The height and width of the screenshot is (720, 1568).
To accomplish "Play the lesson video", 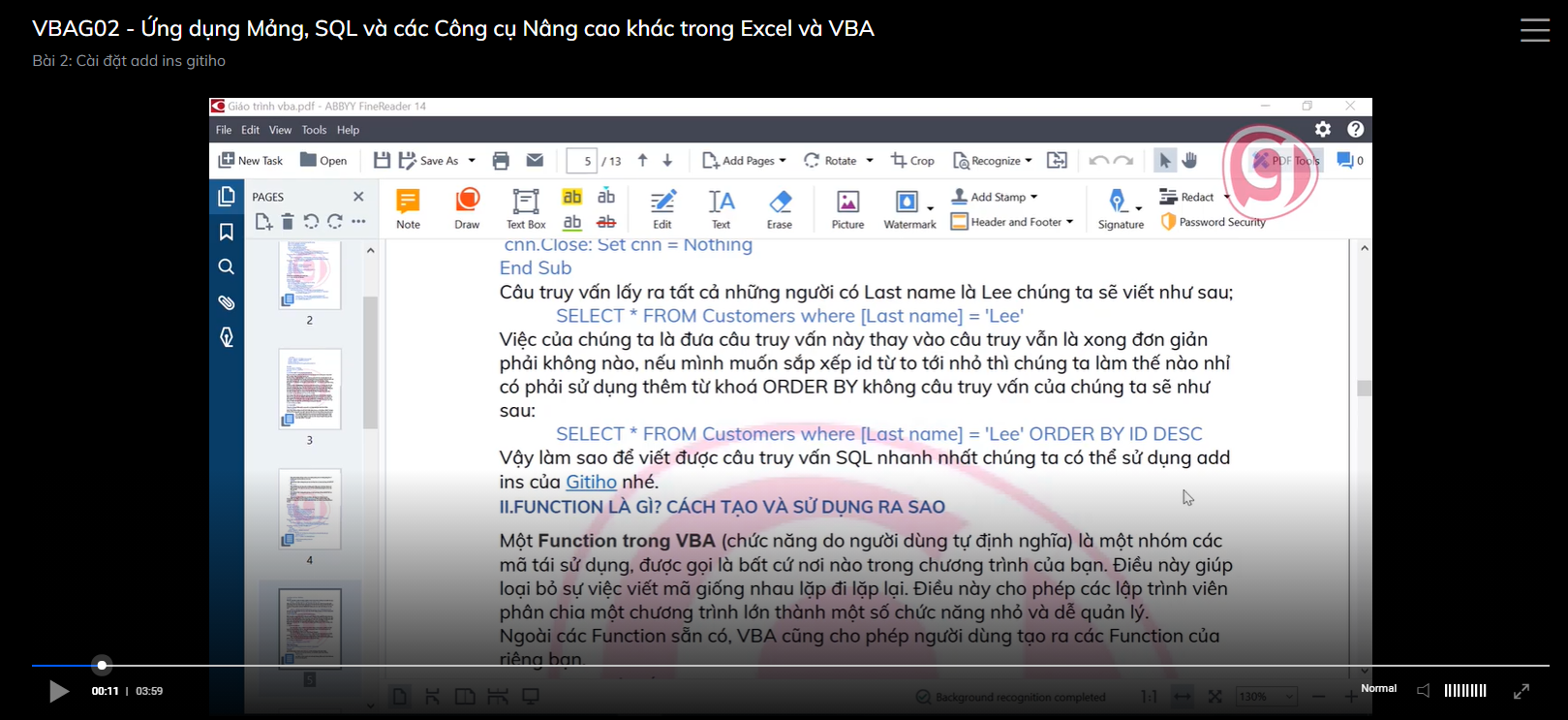I will [58, 691].
